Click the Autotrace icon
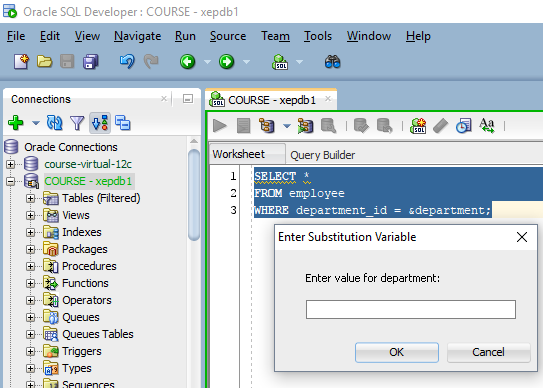Image resolution: width=543 pixels, height=388 pixels. pos(305,126)
